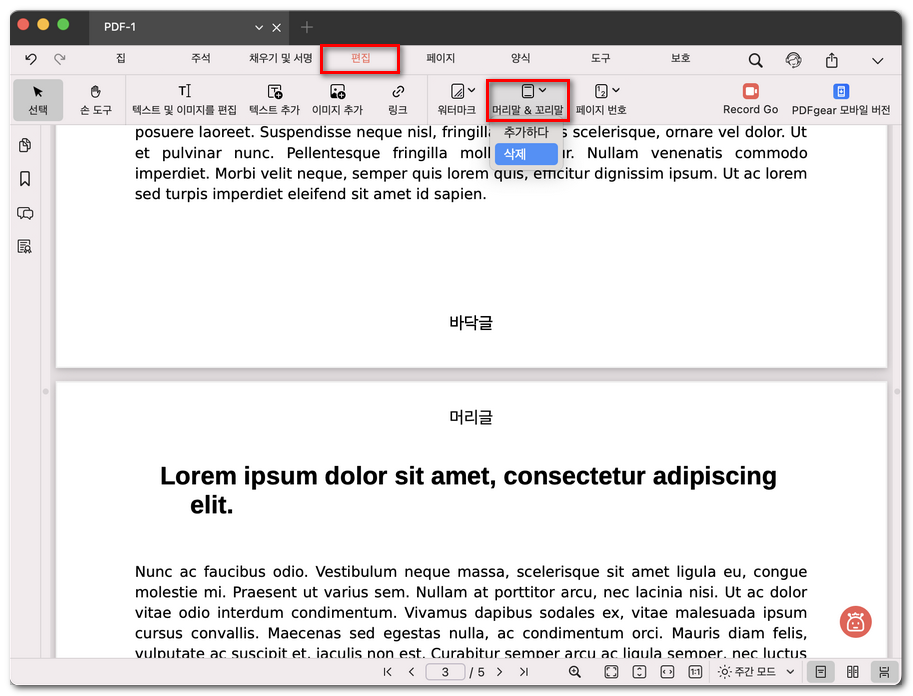The height and width of the screenshot is (696, 913).
Task: Click the undo arrow icon
Action: [x=31, y=60]
